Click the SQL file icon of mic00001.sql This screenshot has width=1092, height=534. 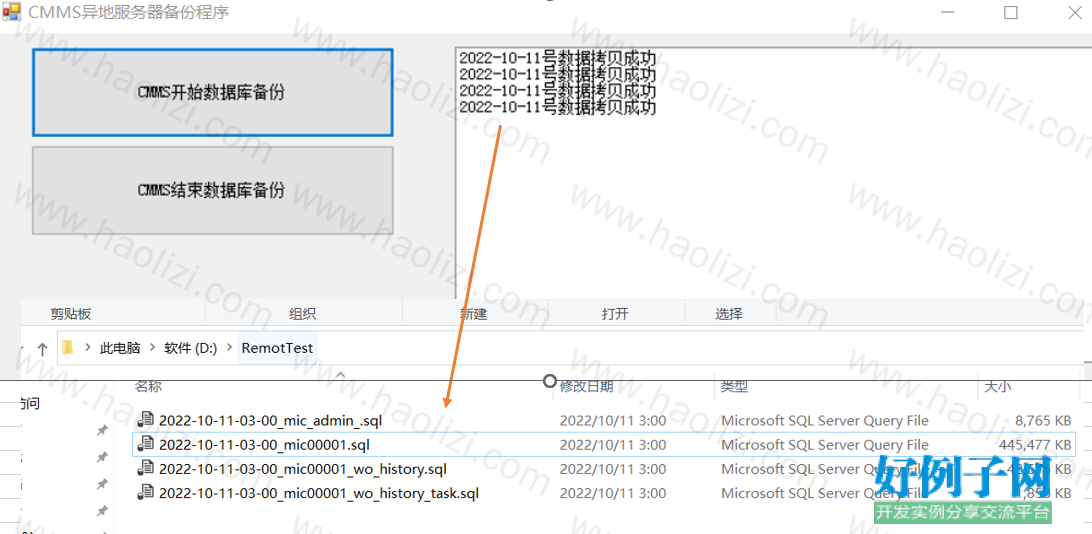click(x=146, y=443)
